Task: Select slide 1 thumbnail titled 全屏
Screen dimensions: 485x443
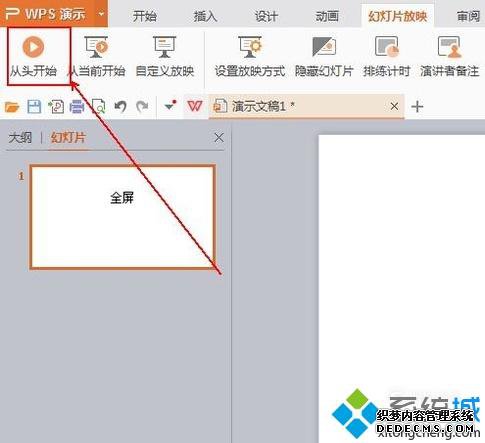Action: point(122,217)
